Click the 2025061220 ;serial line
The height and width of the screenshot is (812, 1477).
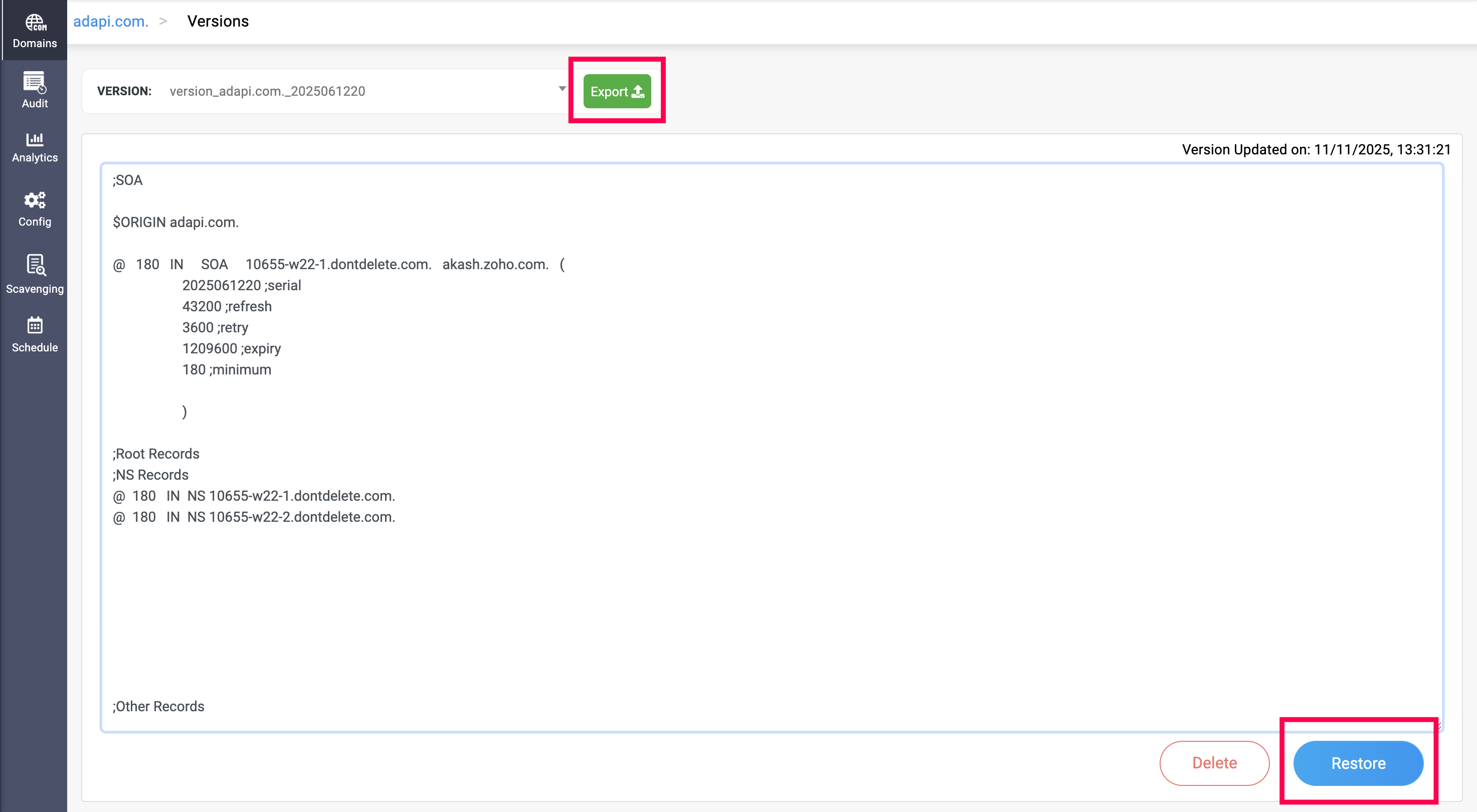[x=241, y=285]
